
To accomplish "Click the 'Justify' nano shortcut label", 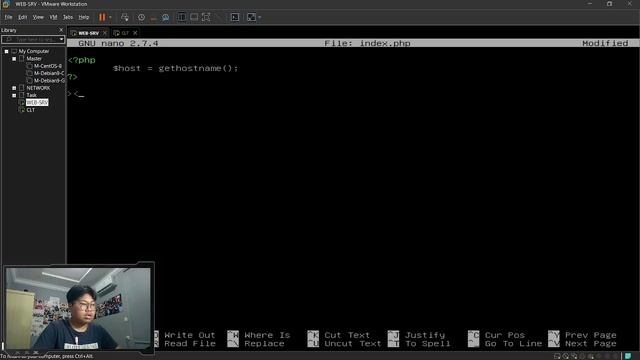I will pyautogui.click(x=425, y=335).
